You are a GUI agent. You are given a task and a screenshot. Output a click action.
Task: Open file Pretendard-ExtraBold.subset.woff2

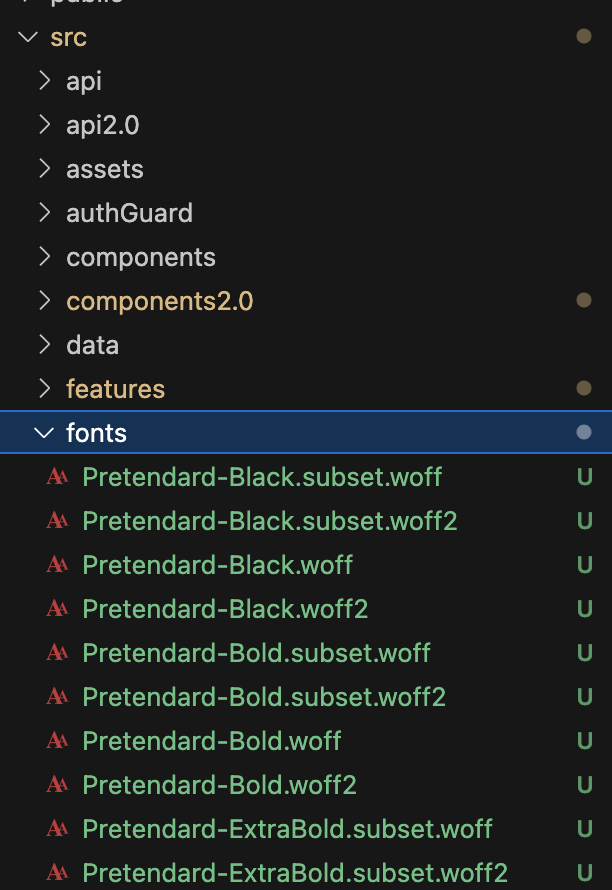295,873
